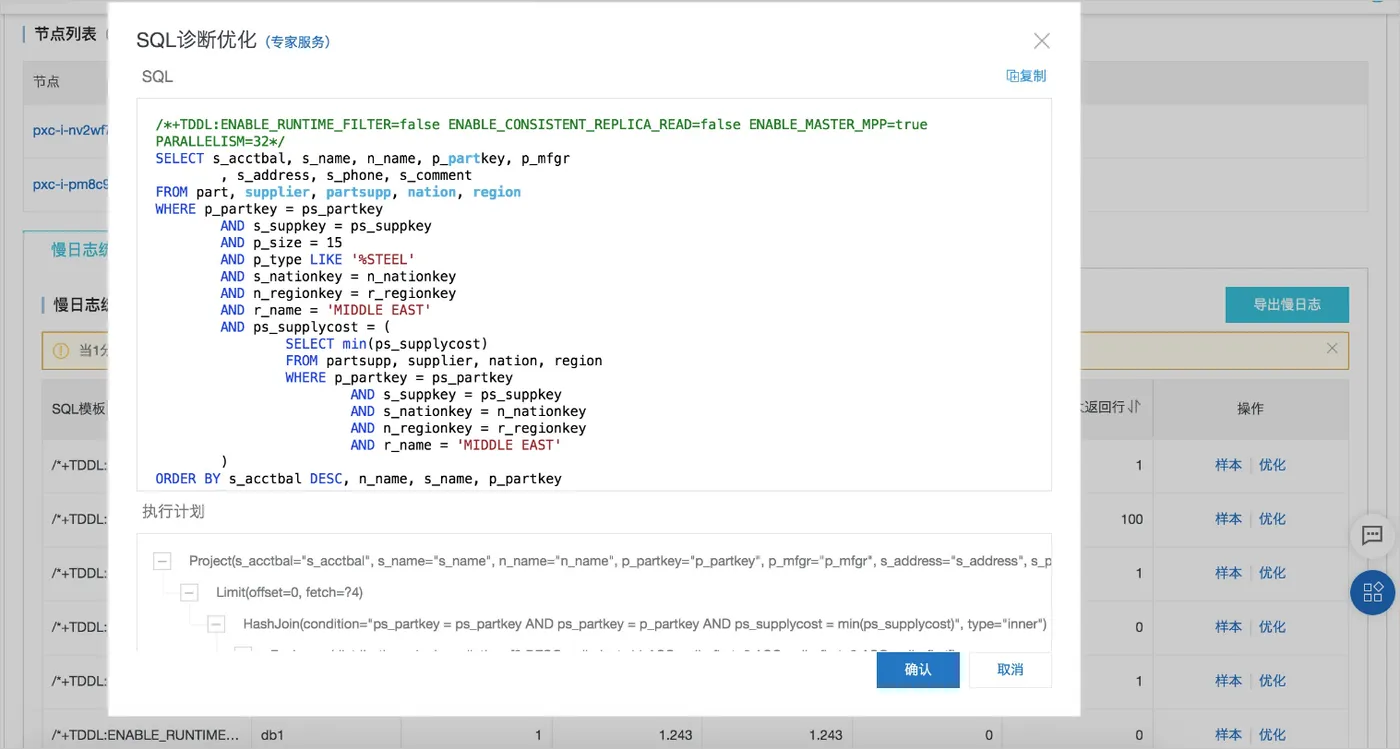This screenshot has height=749, width=1400.
Task: Click 样本 in the row returning 100
Action: point(1228,519)
